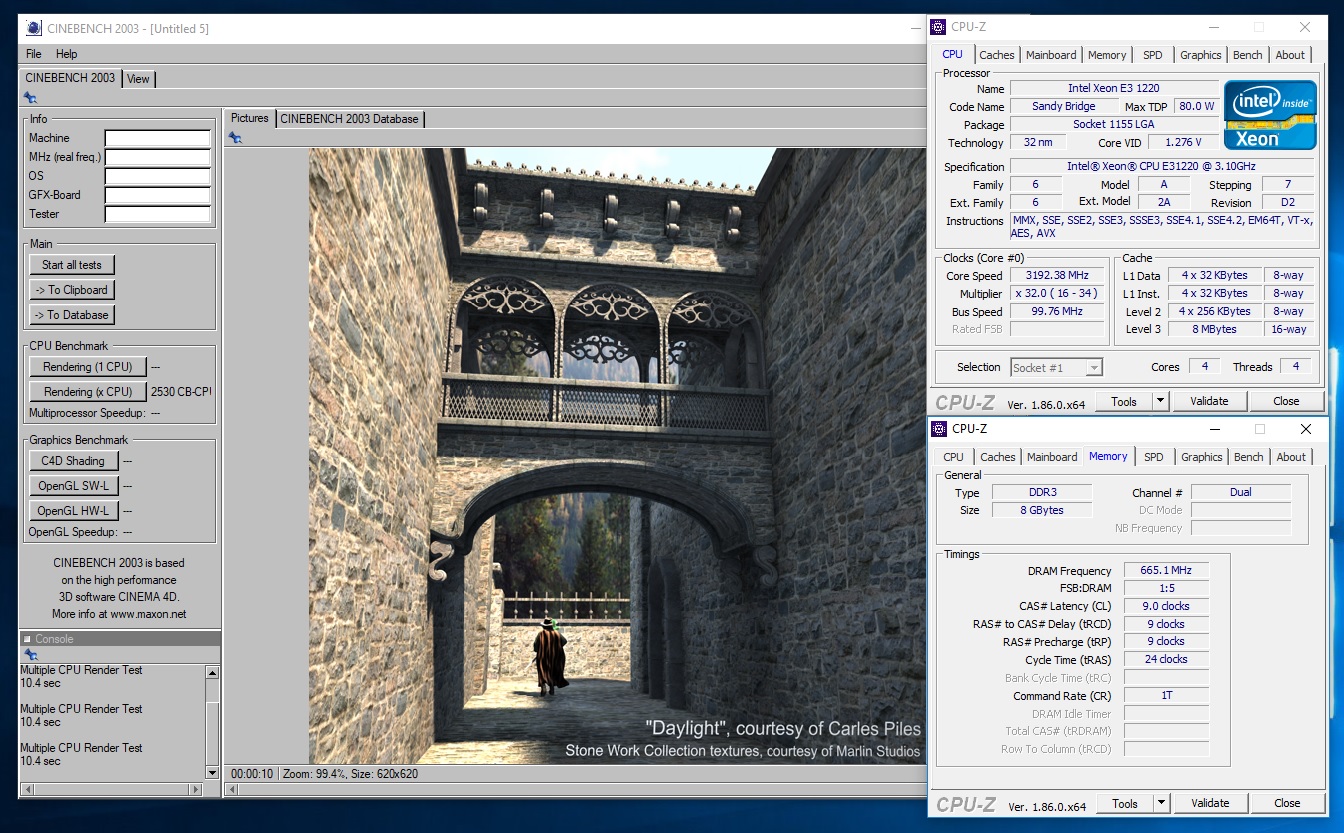Click upper CPU-Z window title icon
1344x833 pixels.
click(x=939, y=27)
